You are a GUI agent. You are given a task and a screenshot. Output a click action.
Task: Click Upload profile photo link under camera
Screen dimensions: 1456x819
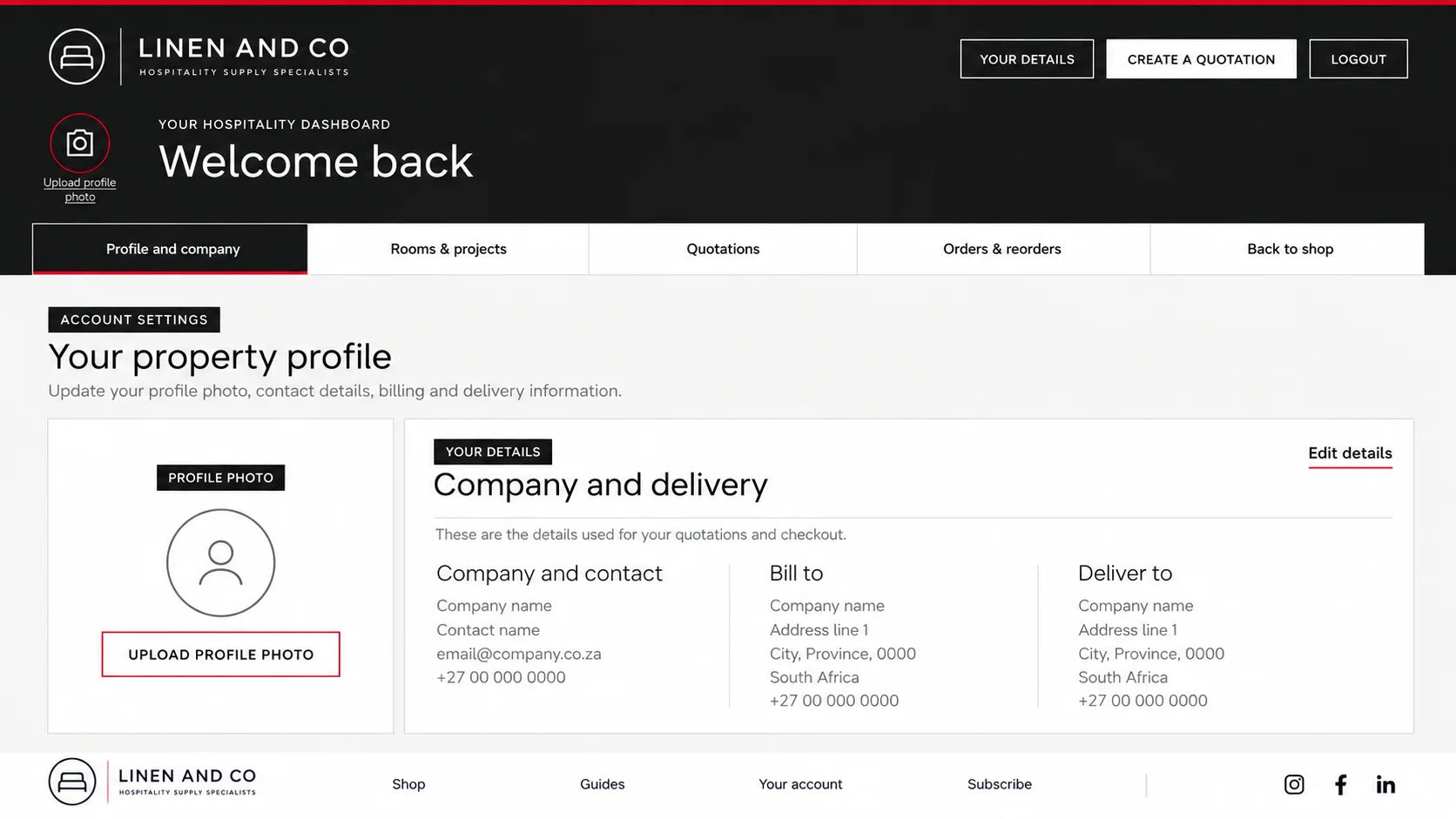coord(79,190)
